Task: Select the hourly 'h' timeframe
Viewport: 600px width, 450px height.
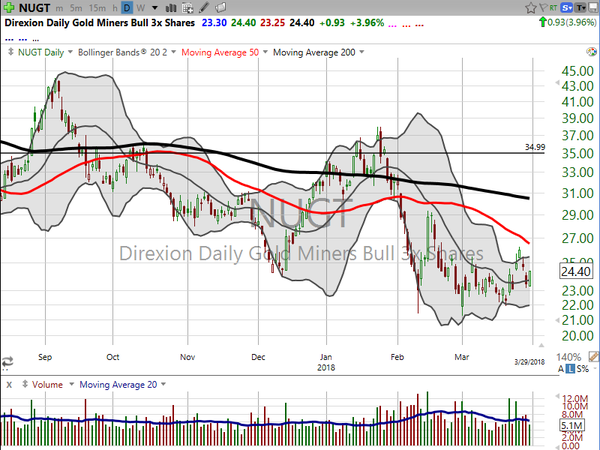Action: [114, 8]
